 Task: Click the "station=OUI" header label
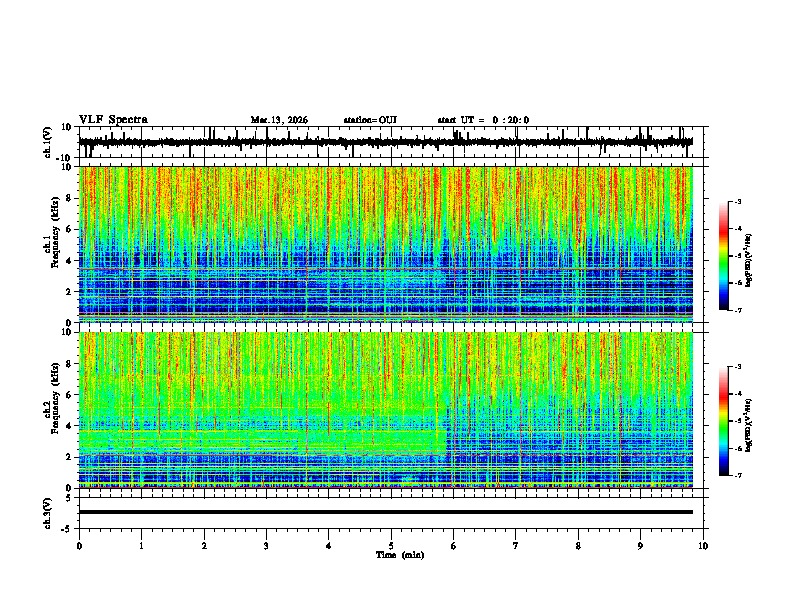pos(370,120)
